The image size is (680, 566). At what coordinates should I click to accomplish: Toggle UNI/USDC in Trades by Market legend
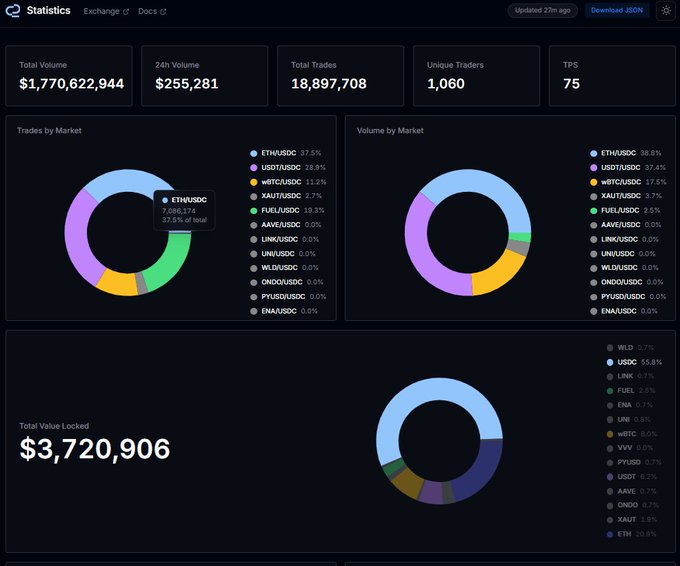283,253
